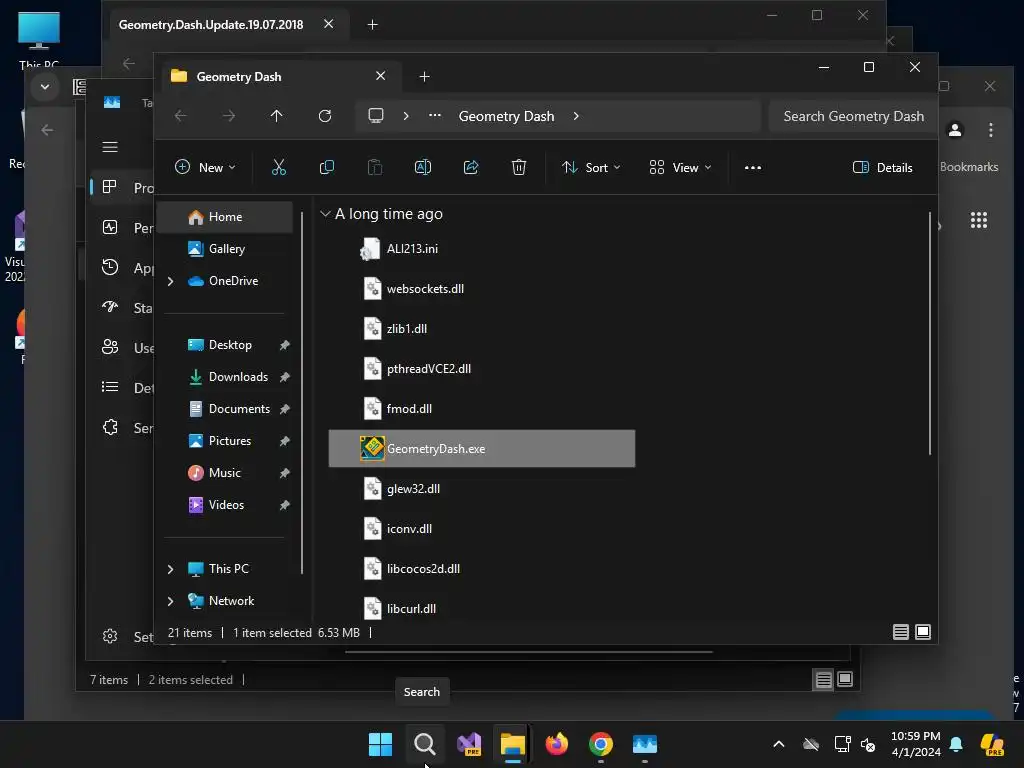Click the Rename icon

423,168
